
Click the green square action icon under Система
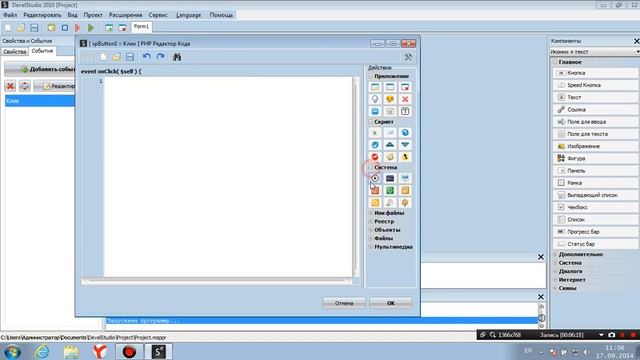[390, 190]
